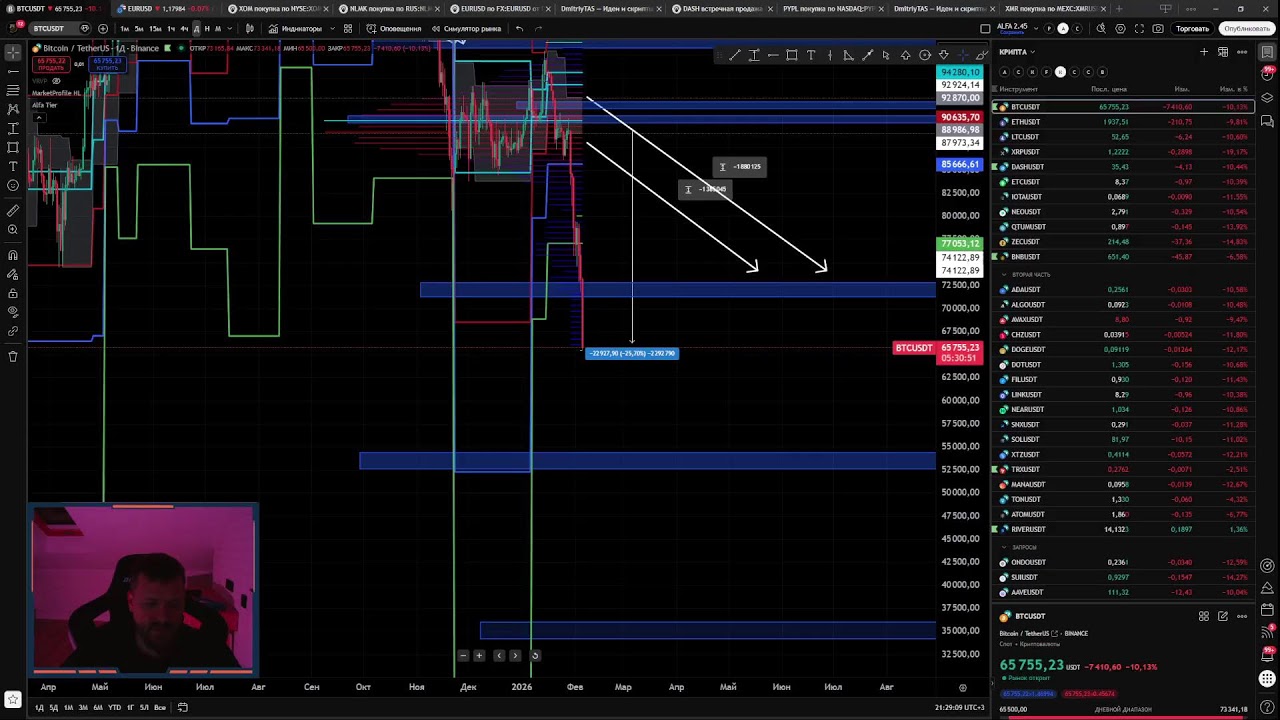Click the Опубликовать button

(x=1246, y=29)
